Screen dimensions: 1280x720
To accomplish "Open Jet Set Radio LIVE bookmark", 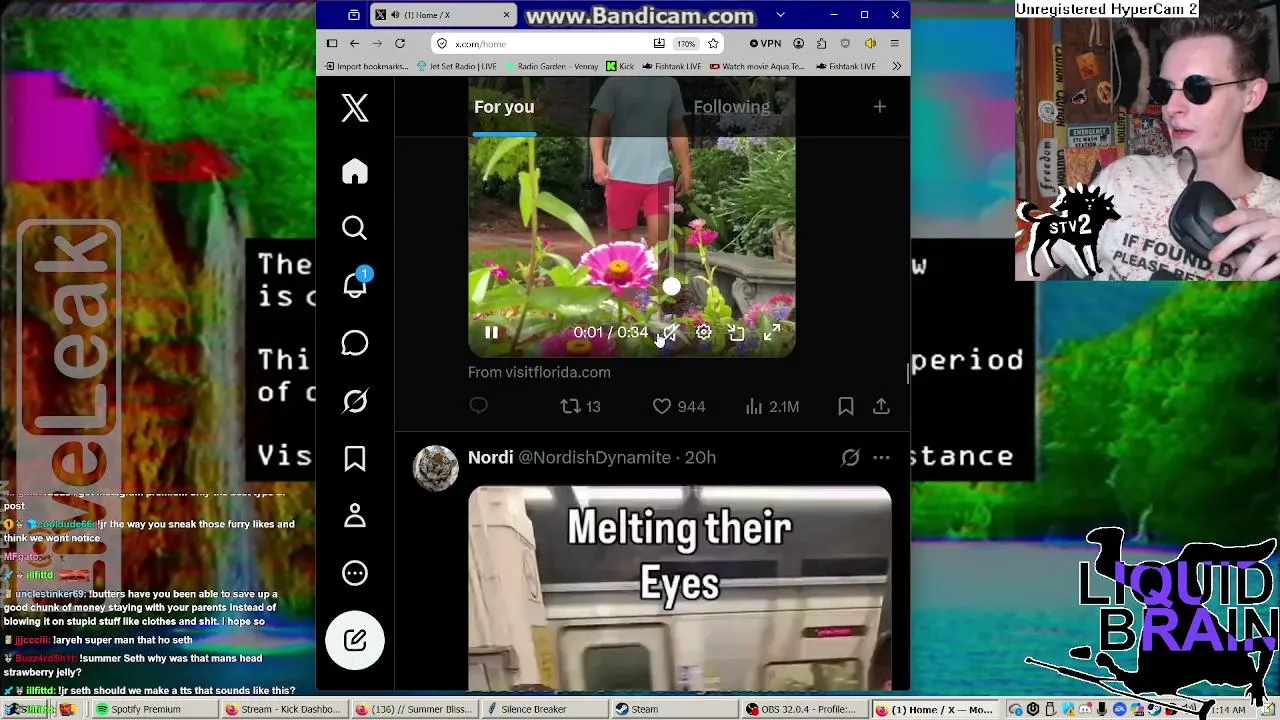I will [x=457, y=67].
